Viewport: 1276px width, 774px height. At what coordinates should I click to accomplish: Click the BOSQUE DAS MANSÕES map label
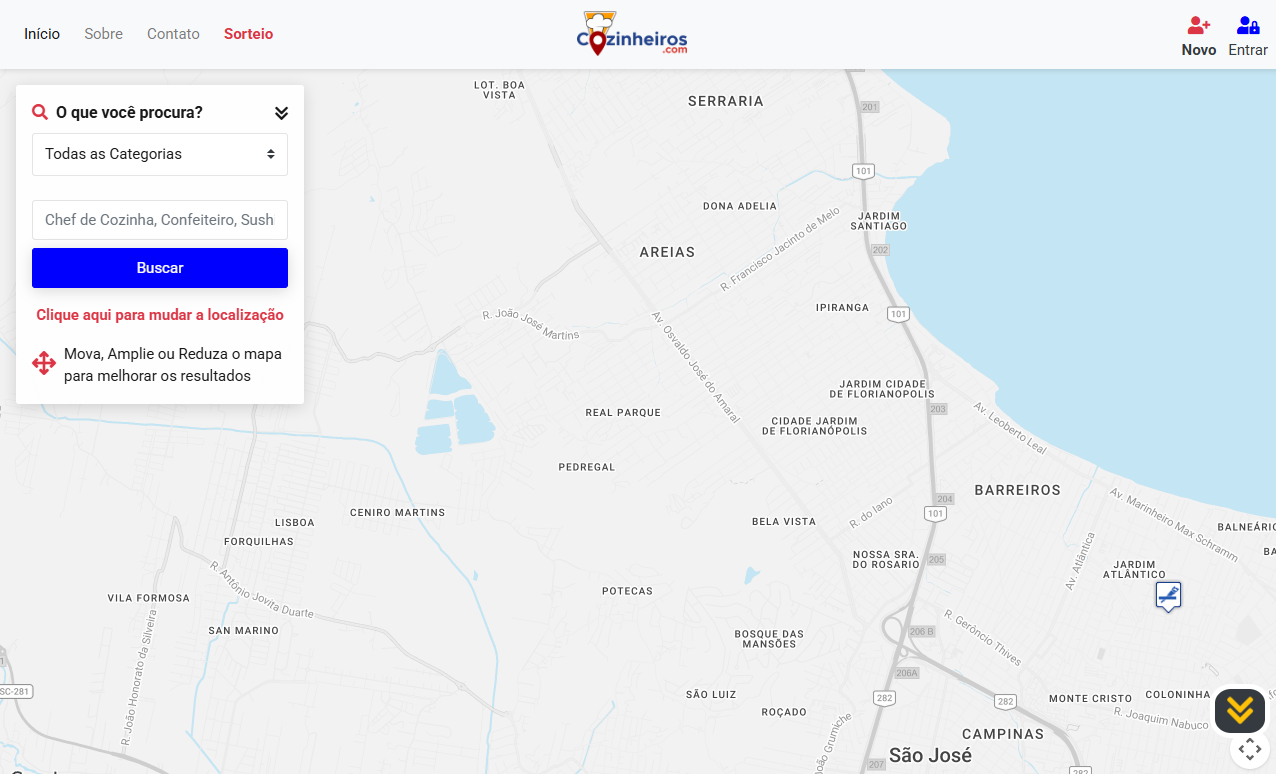point(769,639)
